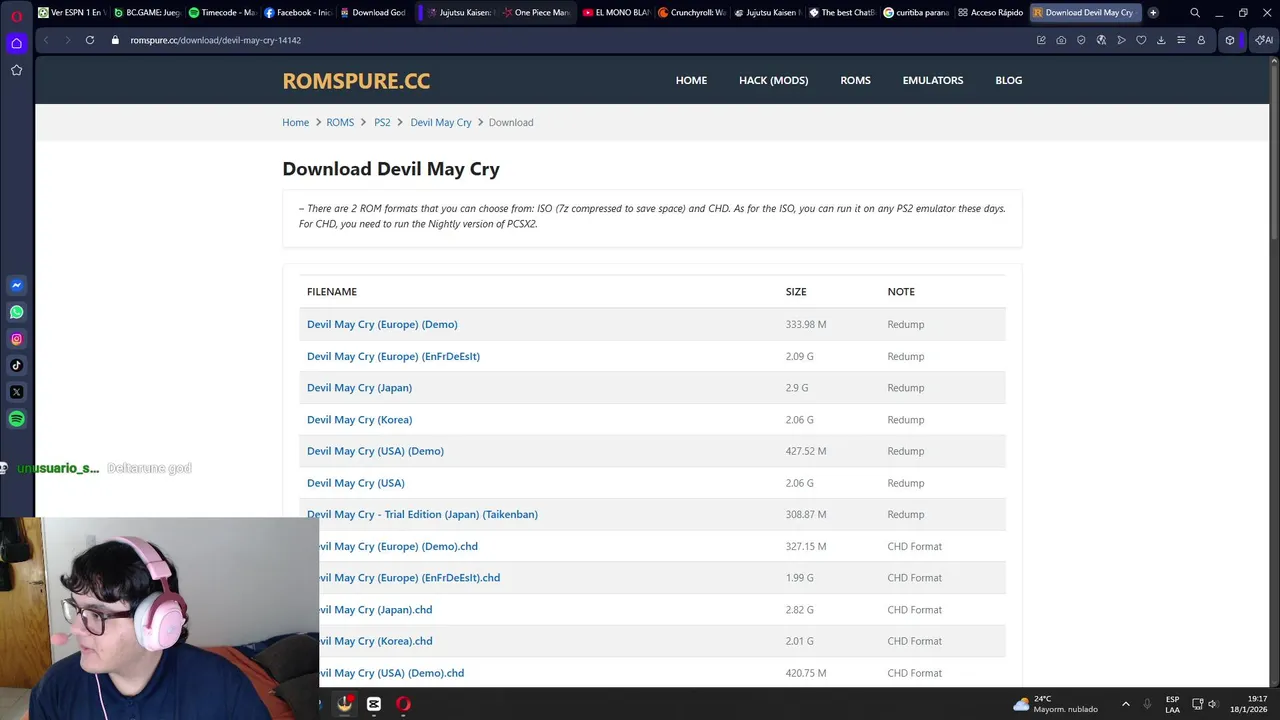Image resolution: width=1280 pixels, height=720 pixels.
Task: Open the easy setup sliders icon
Action: (x=1181, y=40)
